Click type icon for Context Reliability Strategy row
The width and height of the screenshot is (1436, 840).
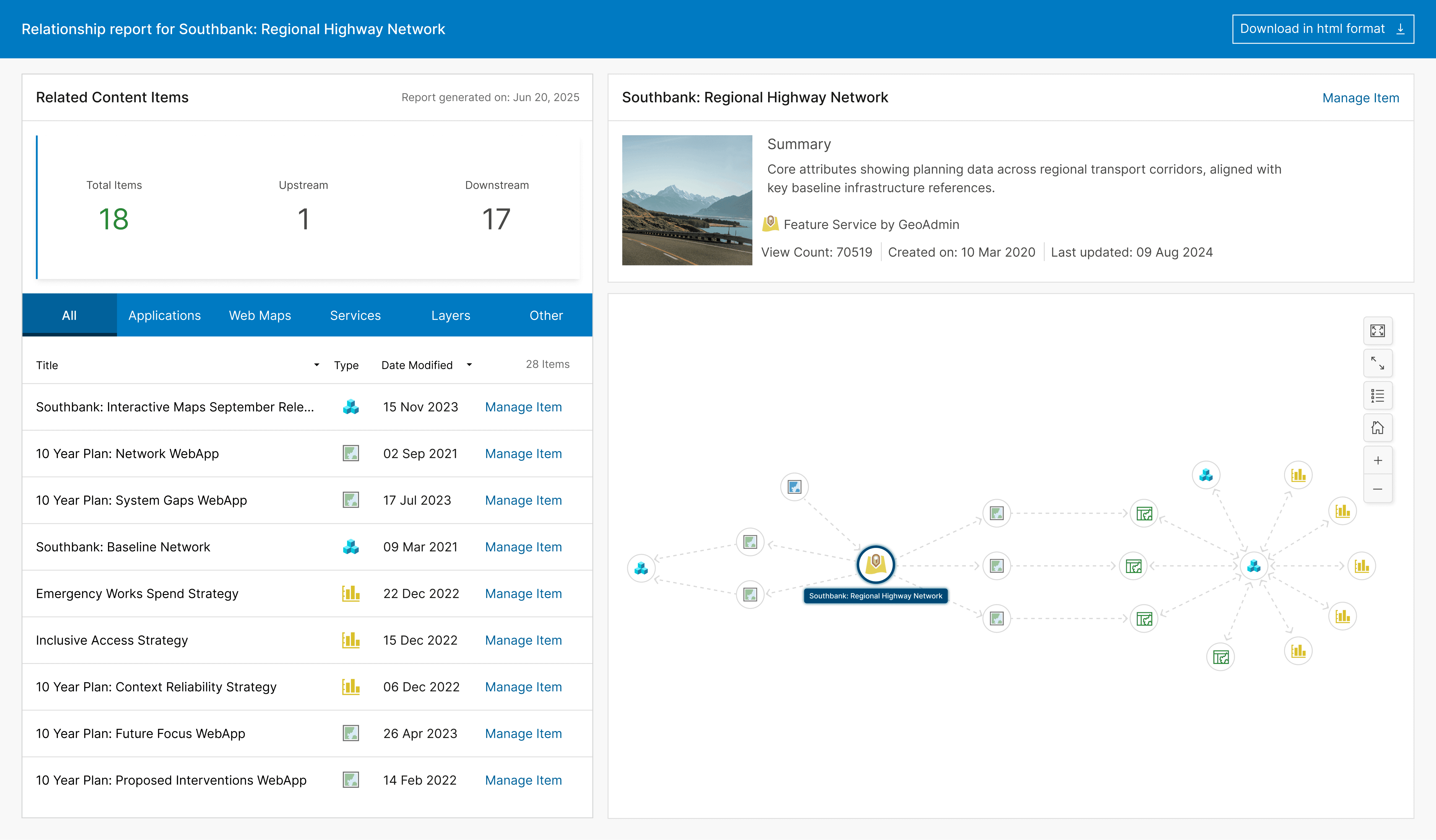(x=350, y=687)
